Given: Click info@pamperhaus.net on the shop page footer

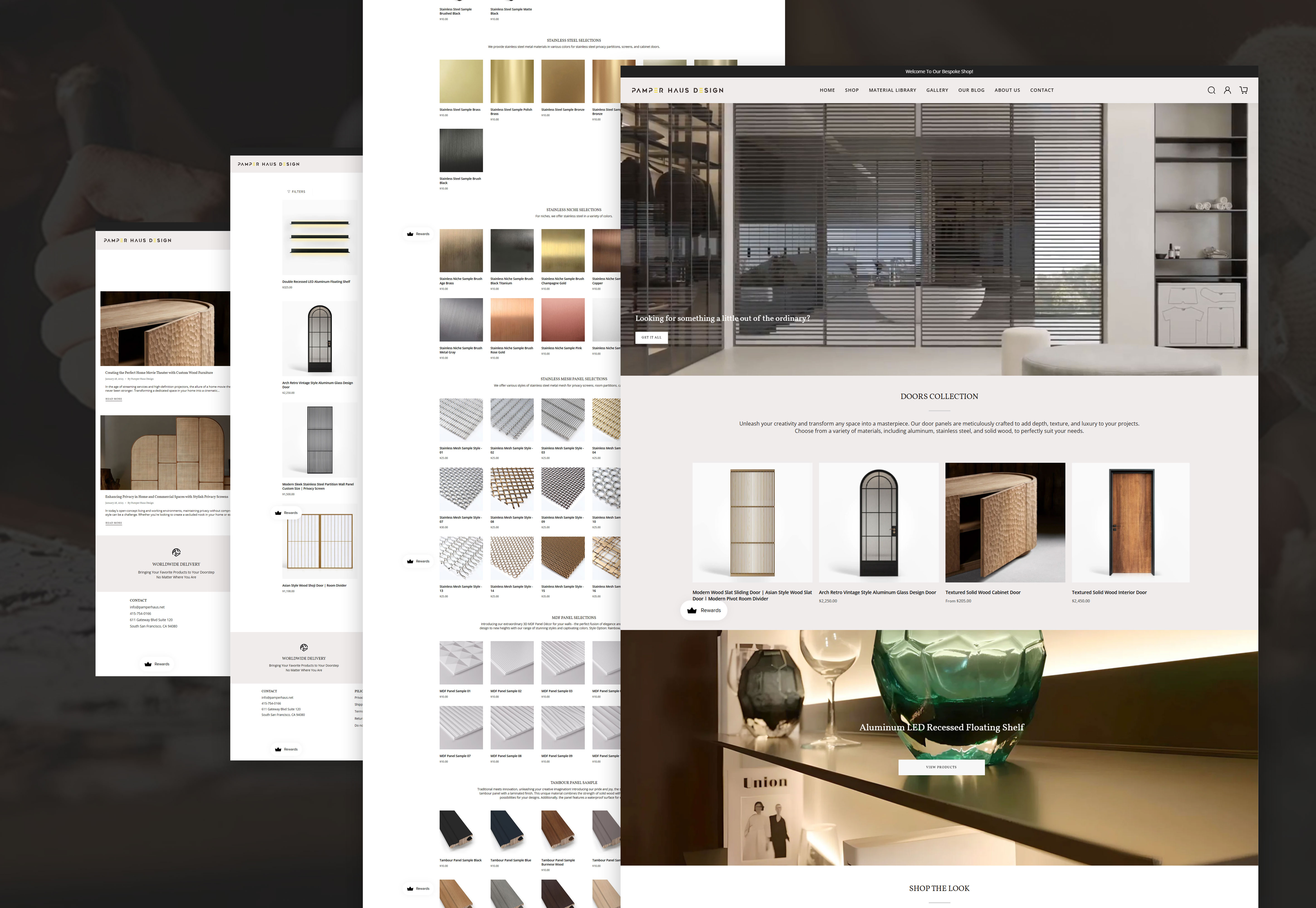Looking at the screenshot, I should pos(277,698).
